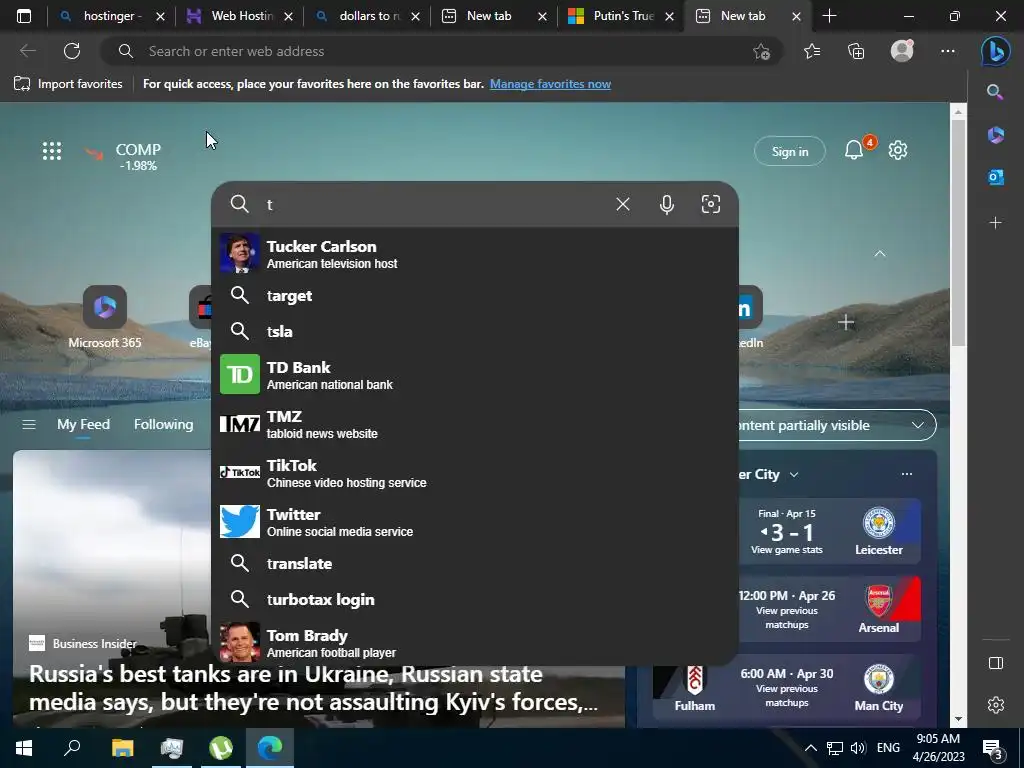Toggle the sidebar visibility panel icon
This screenshot has width=1024, height=768.
click(995, 663)
